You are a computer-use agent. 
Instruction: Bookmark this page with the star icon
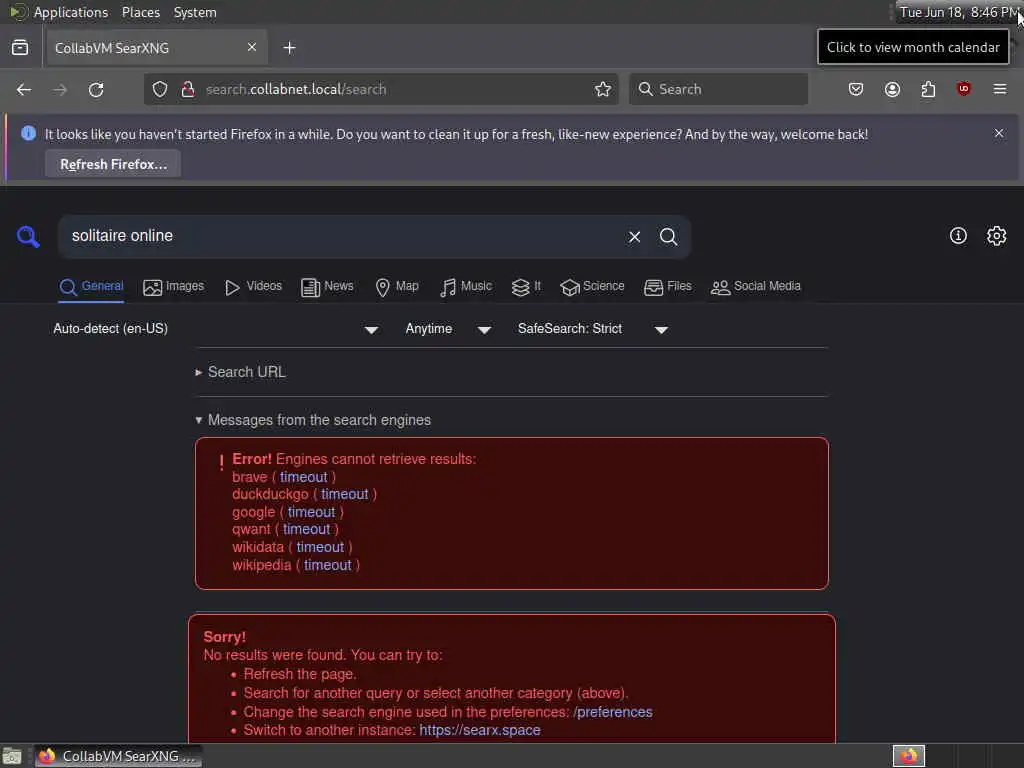coord(603,89)
